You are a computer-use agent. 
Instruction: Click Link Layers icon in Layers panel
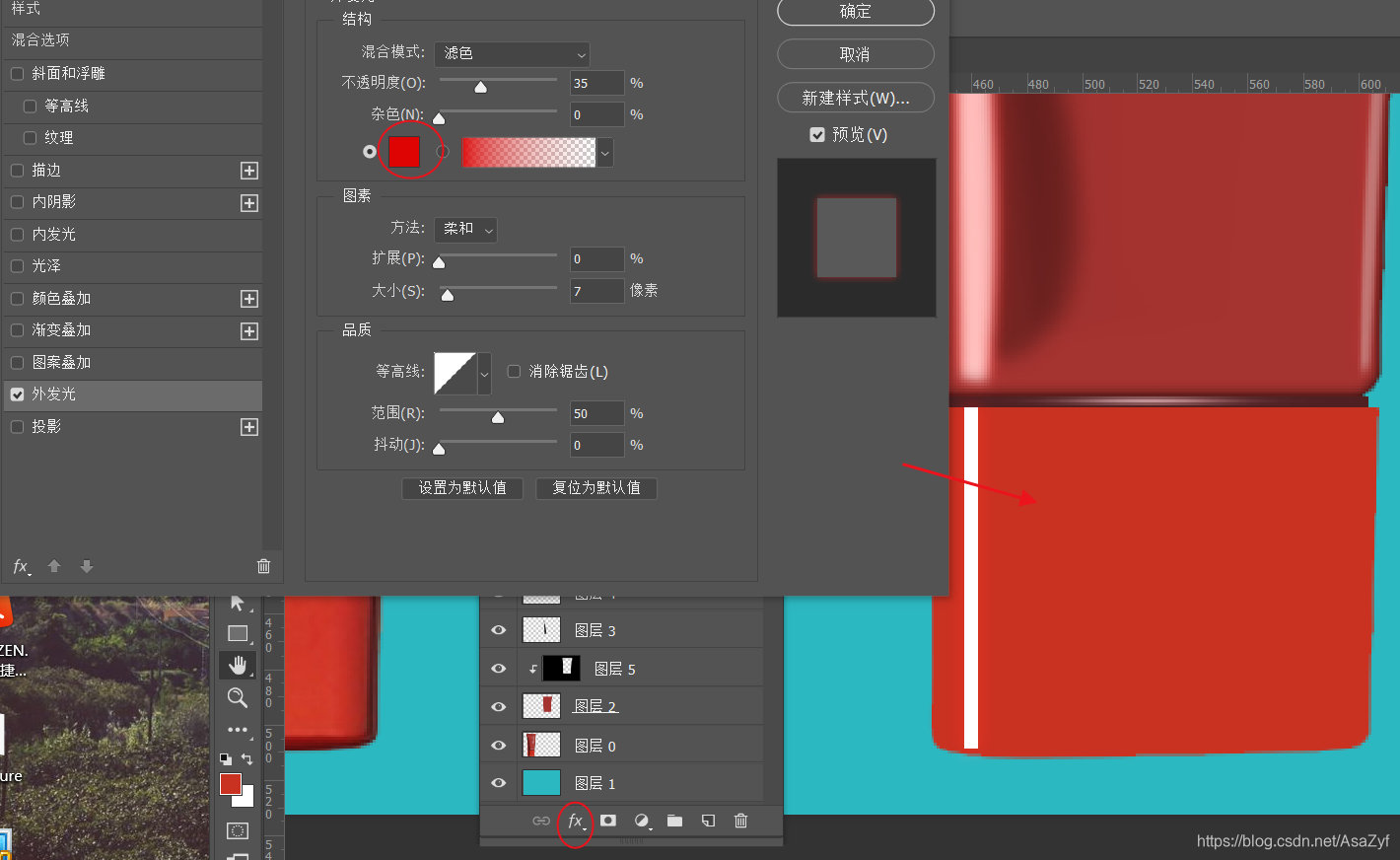point(541,821)
